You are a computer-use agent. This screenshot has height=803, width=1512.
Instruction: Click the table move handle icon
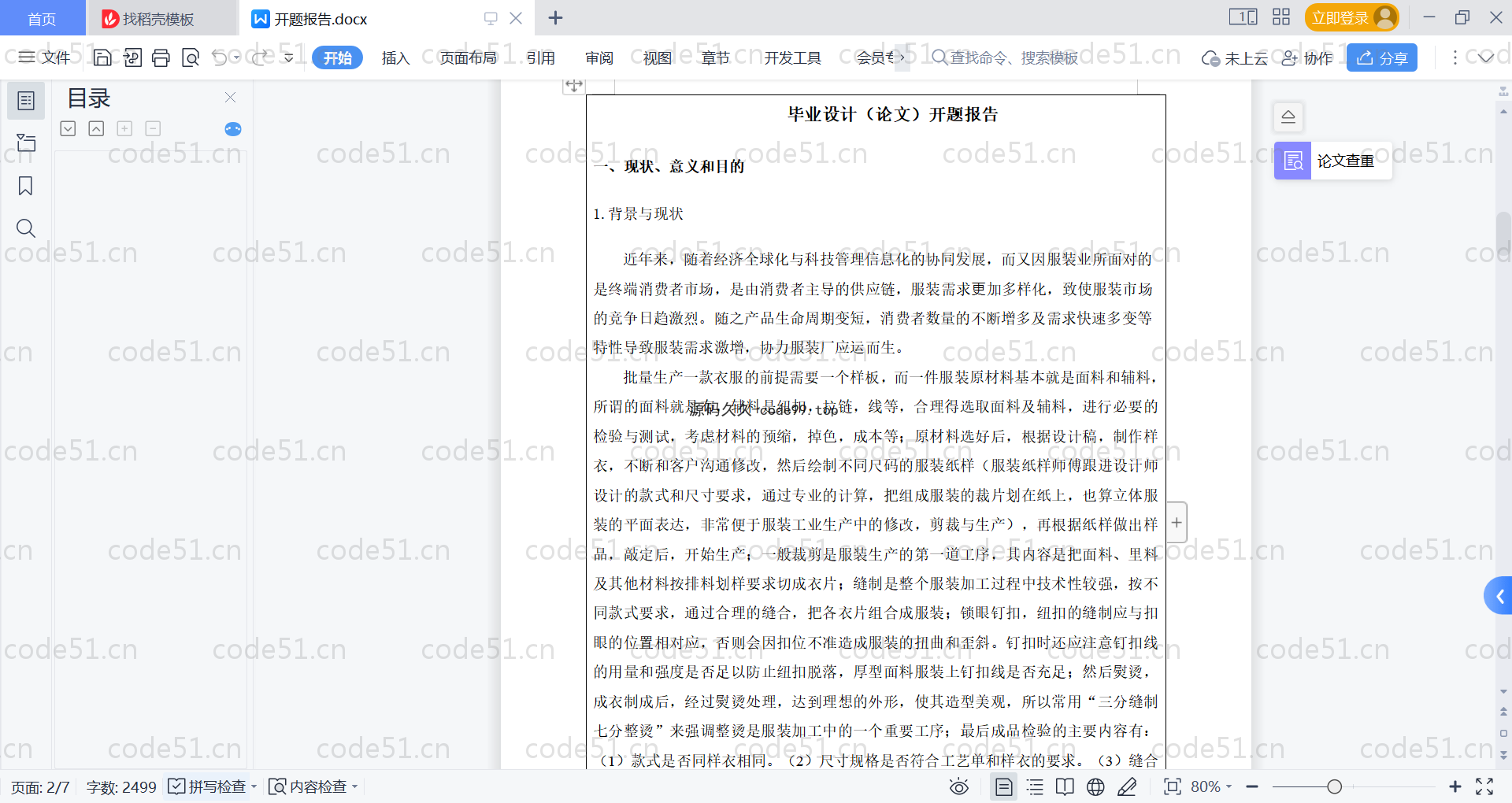pyautogui.click(x=574, y=85)
